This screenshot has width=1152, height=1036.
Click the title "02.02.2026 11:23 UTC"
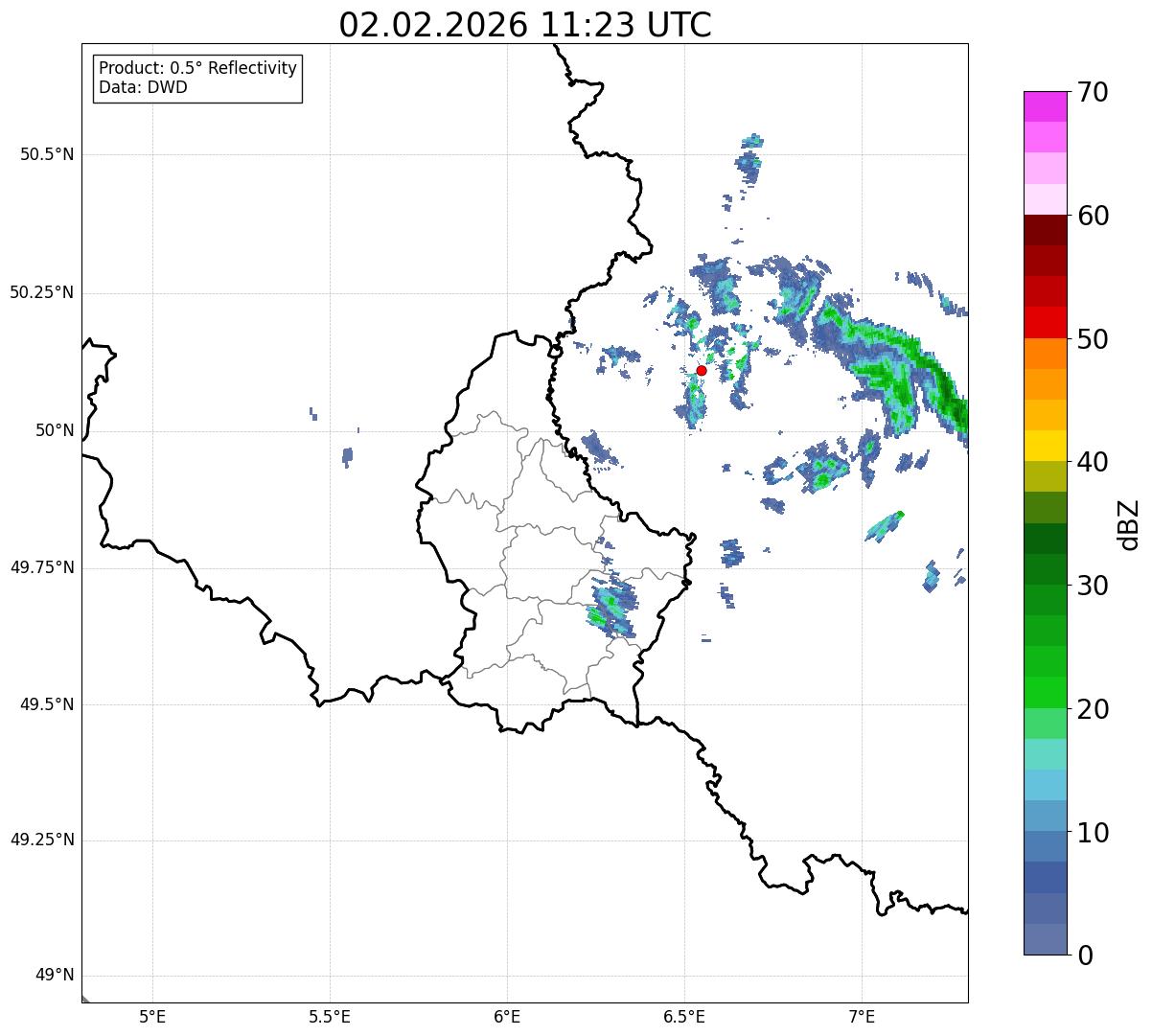[525, 25]
